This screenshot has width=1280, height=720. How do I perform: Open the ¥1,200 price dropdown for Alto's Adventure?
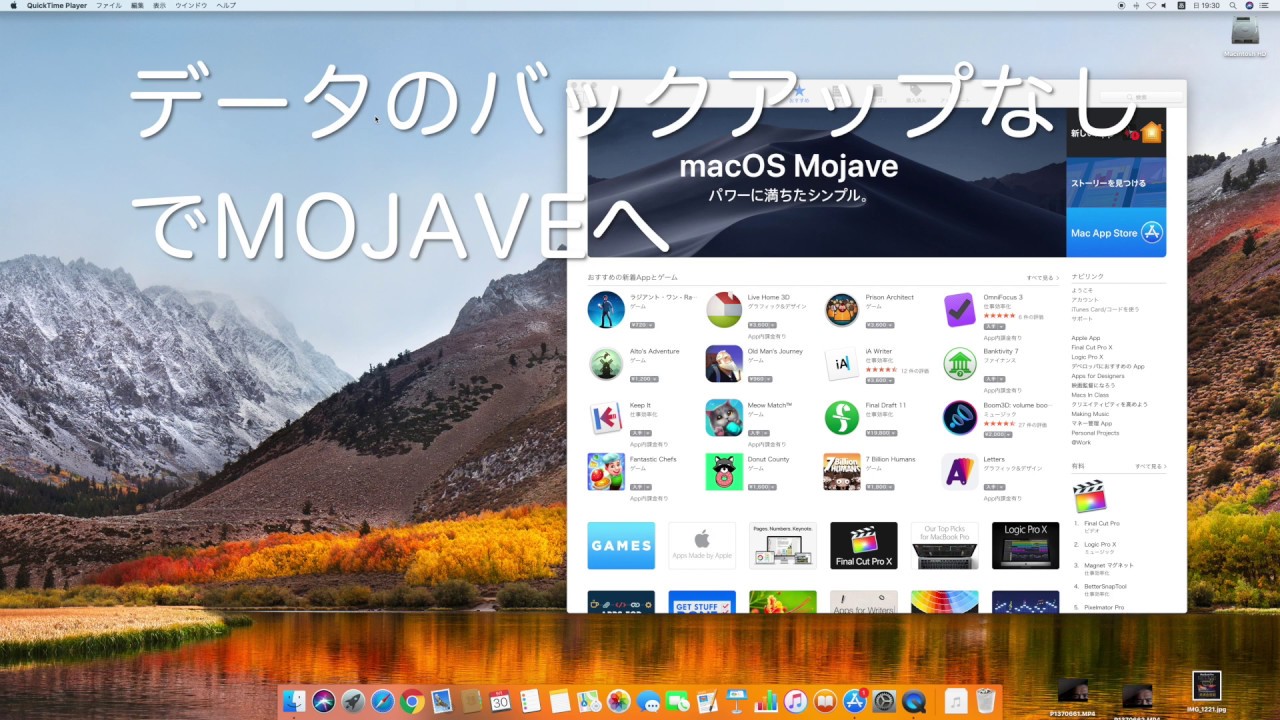point(643,379)
